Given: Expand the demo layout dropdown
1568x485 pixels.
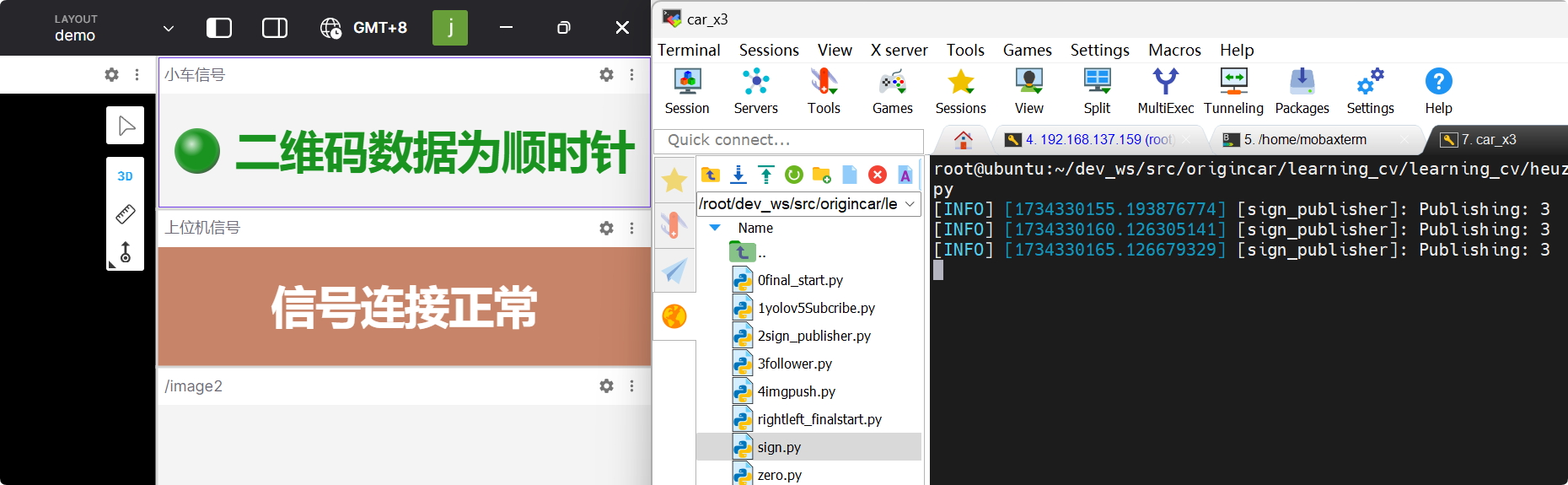Looking at the screenshot, I should [169, 29].
